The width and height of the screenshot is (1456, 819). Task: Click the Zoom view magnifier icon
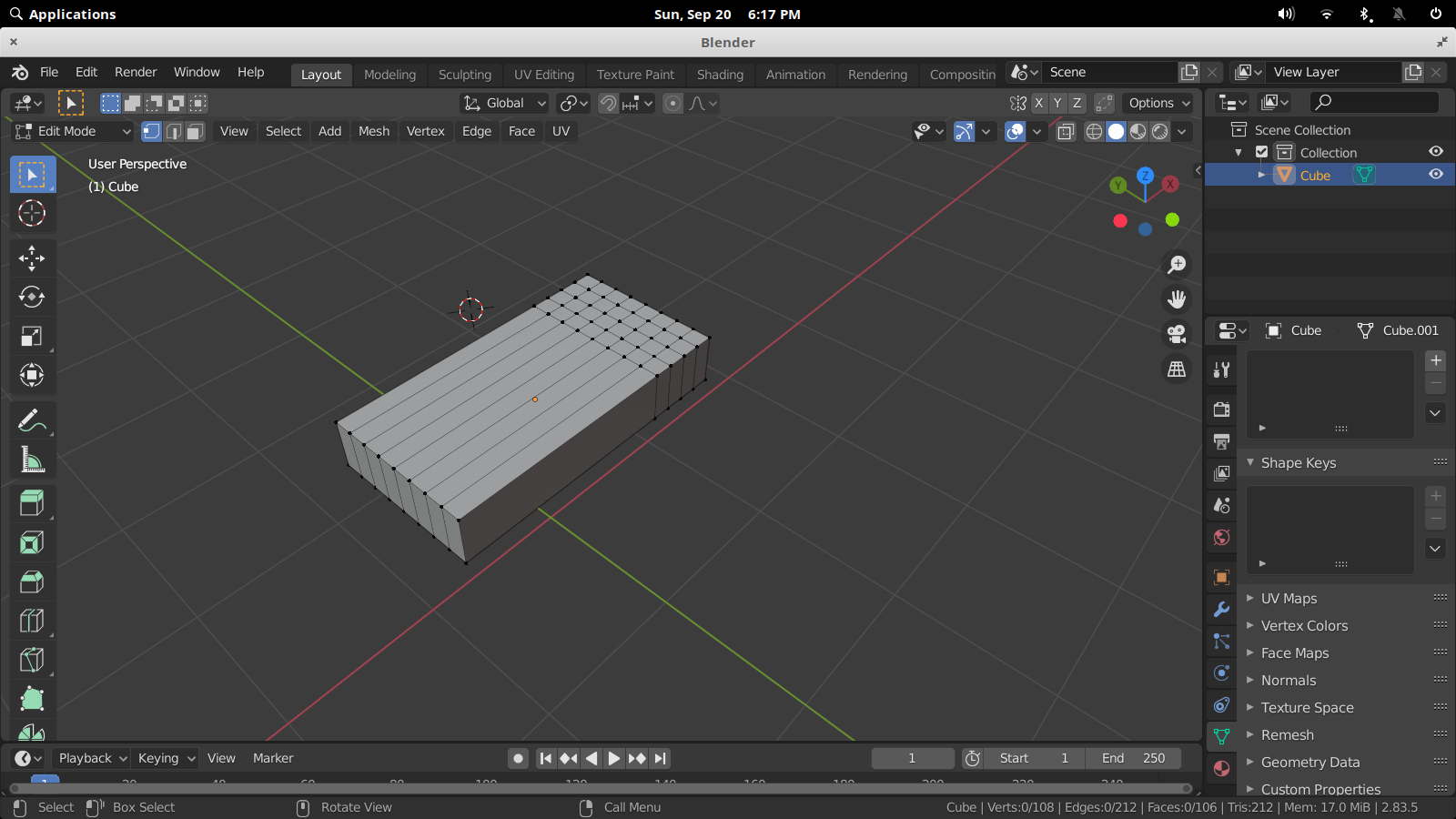tap(1177, 265)
